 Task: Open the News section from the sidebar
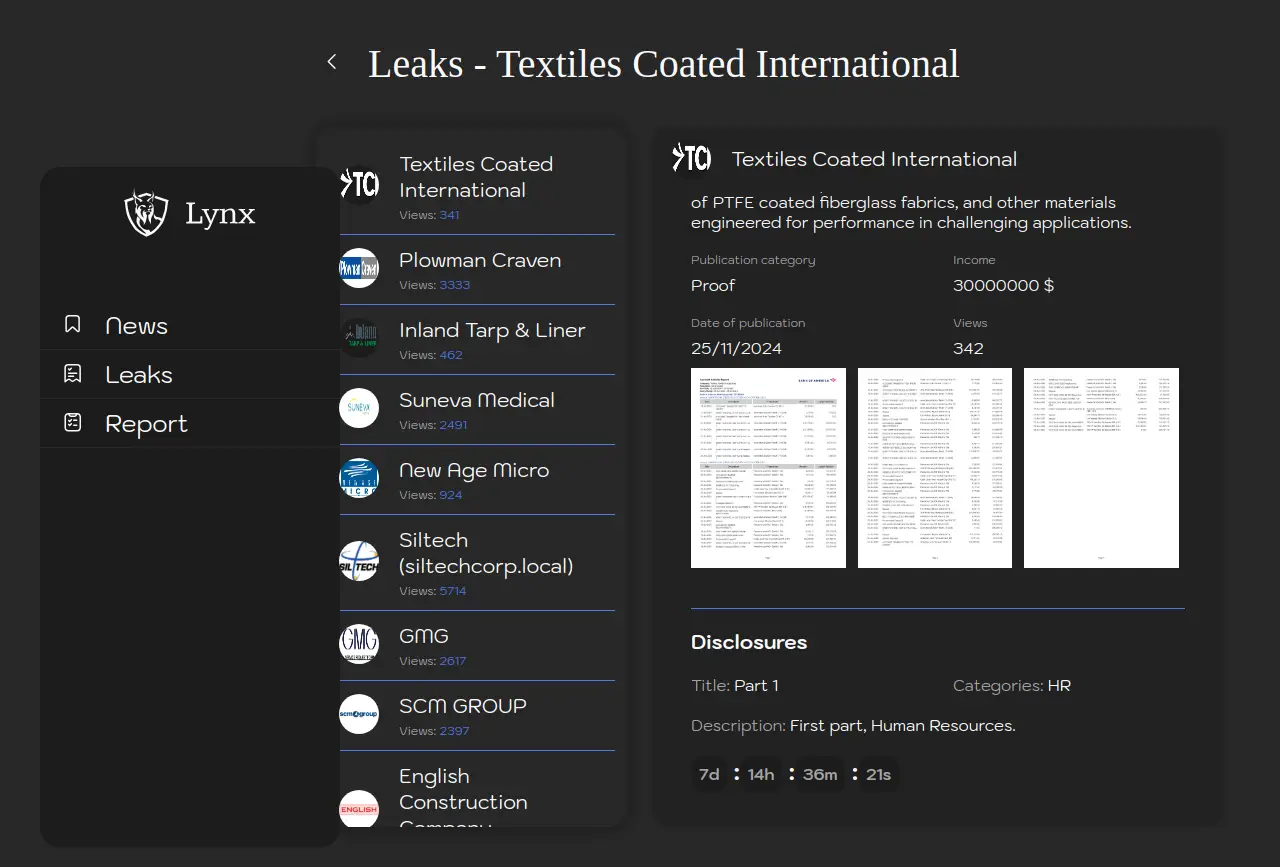pos(136,326)
